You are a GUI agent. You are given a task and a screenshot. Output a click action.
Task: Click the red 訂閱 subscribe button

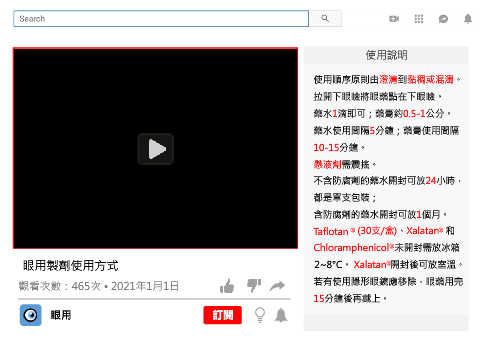pos(222,315)
